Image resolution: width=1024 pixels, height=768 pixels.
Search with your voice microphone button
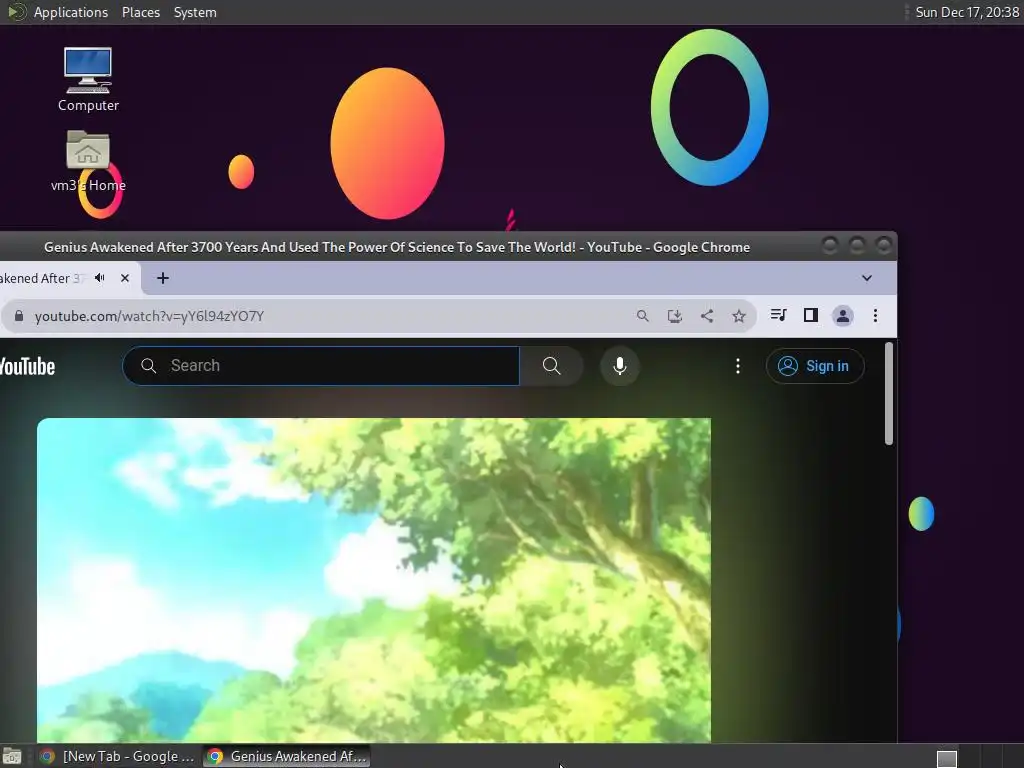tap(620, 366)
